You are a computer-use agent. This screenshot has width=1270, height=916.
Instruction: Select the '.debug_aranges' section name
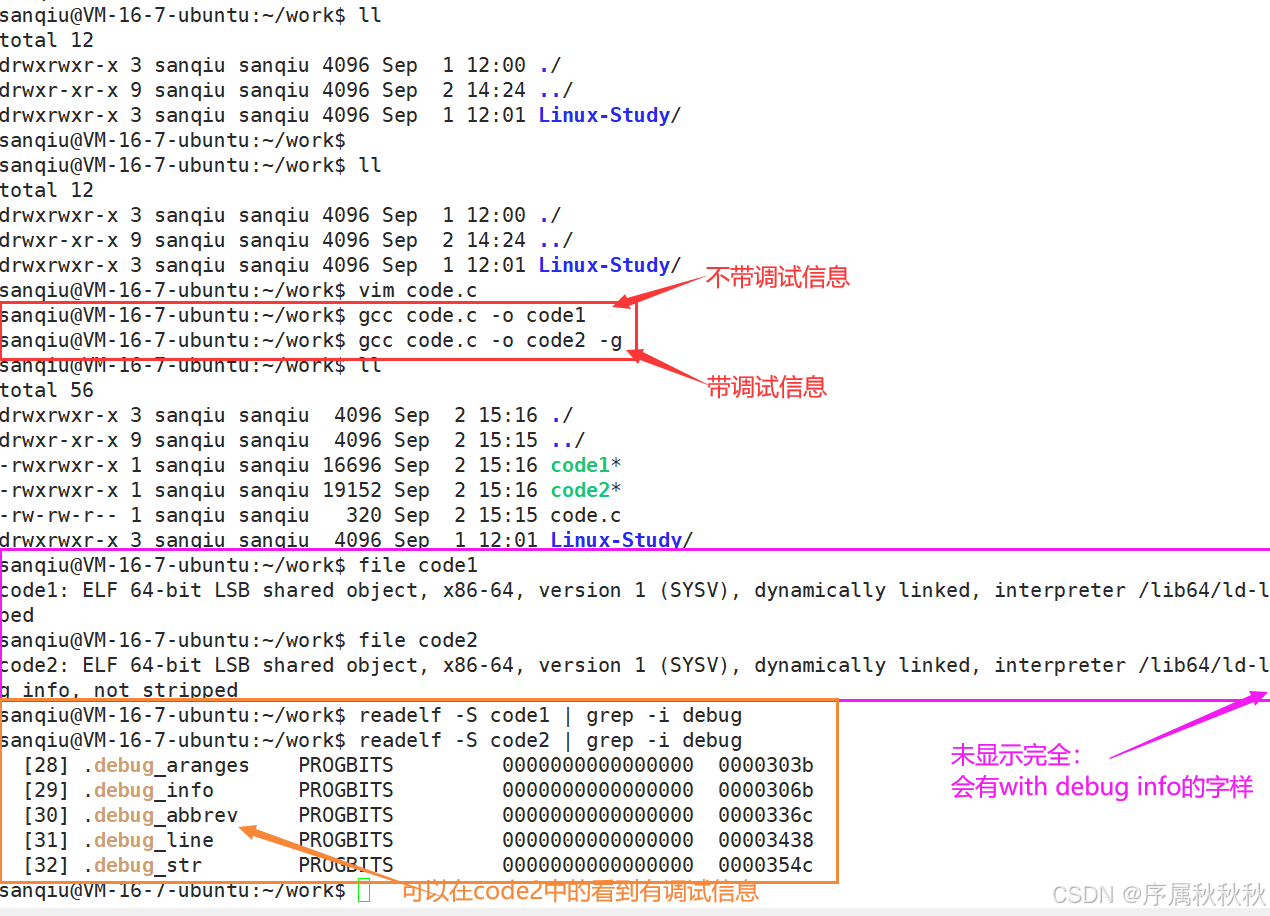(x=166, y=765)
